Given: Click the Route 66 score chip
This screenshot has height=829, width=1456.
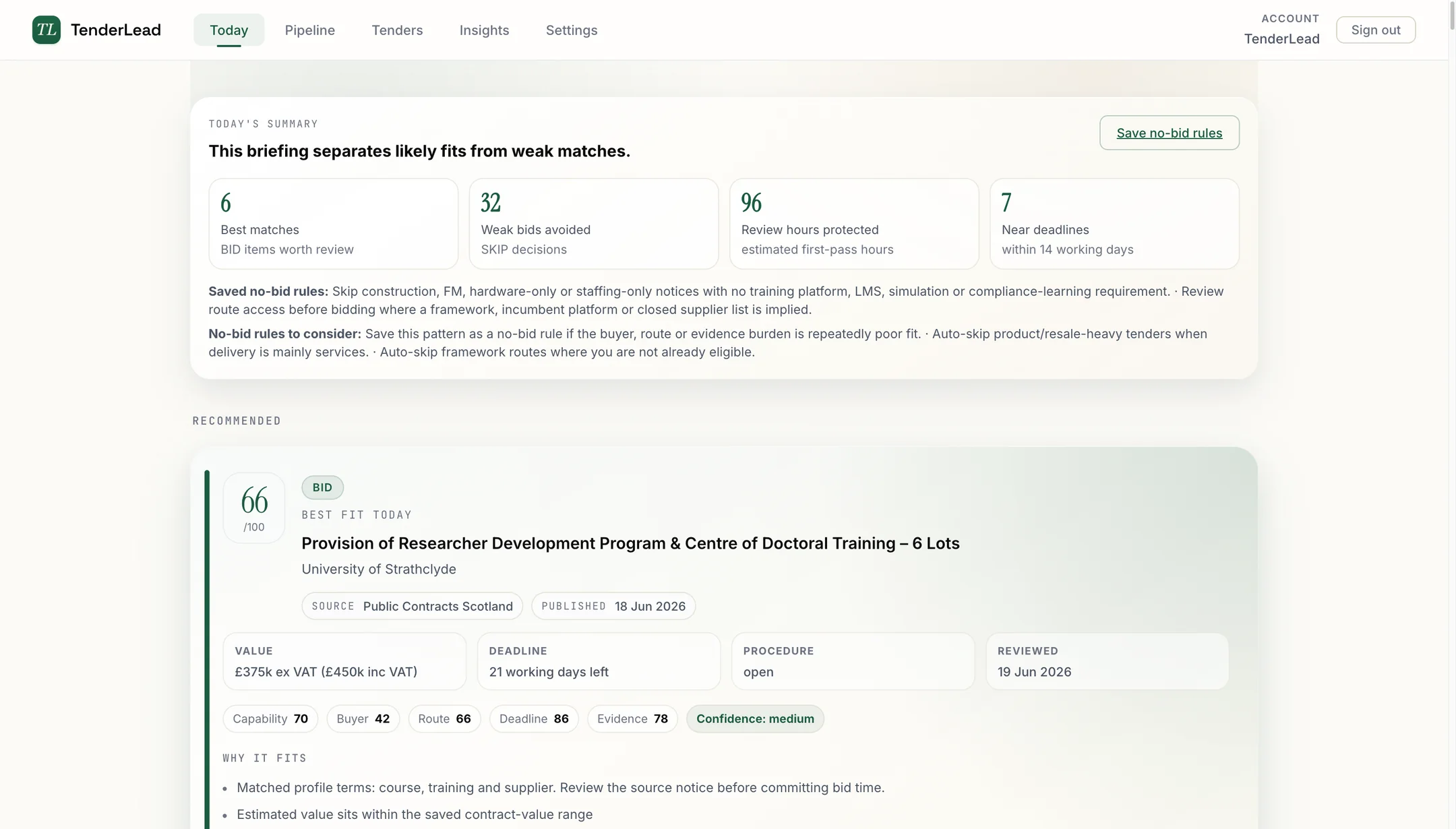Looking at the screenshot, I should (444, 718).
